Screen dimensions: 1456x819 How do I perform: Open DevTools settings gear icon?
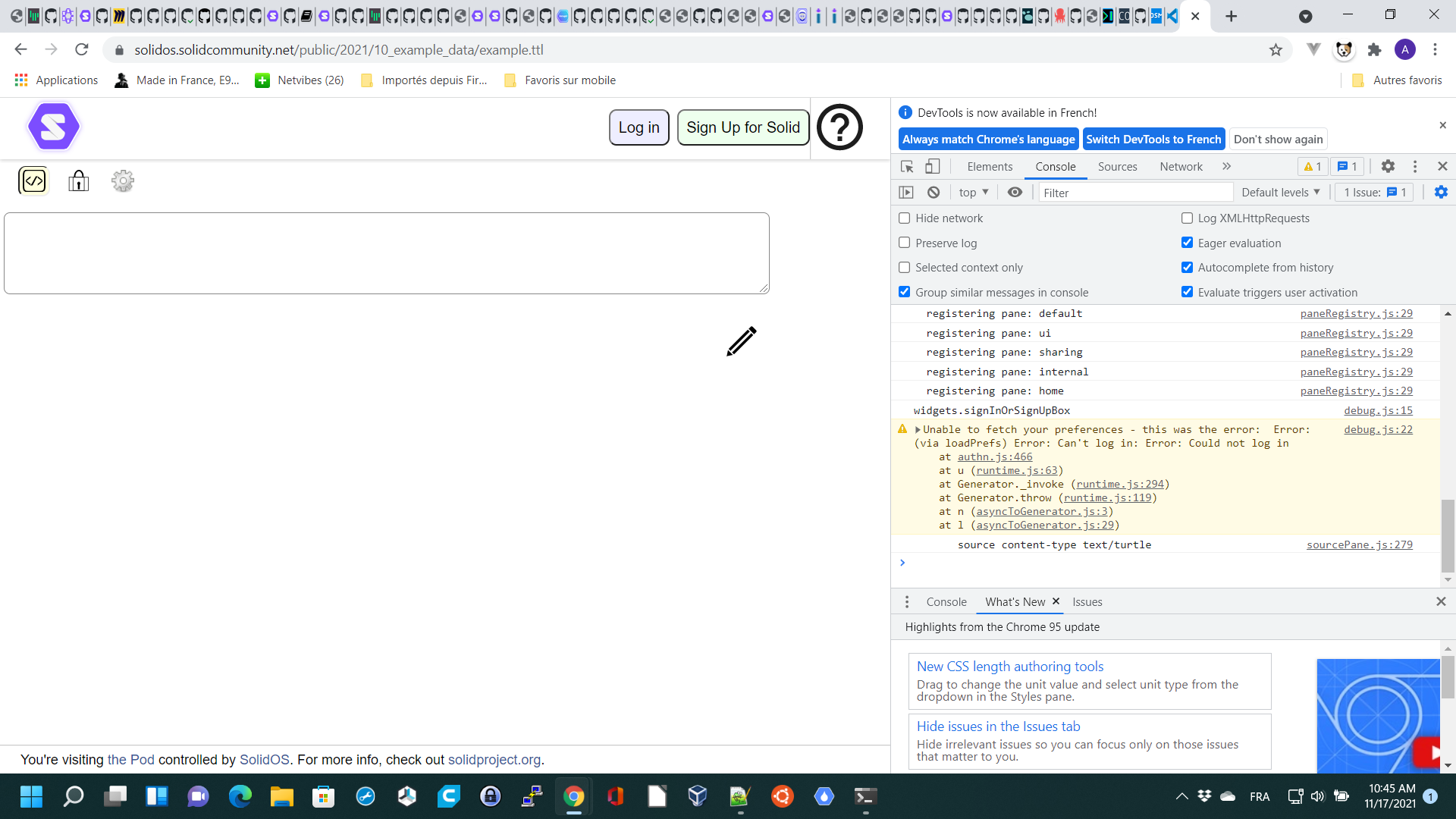(1388, 166)
